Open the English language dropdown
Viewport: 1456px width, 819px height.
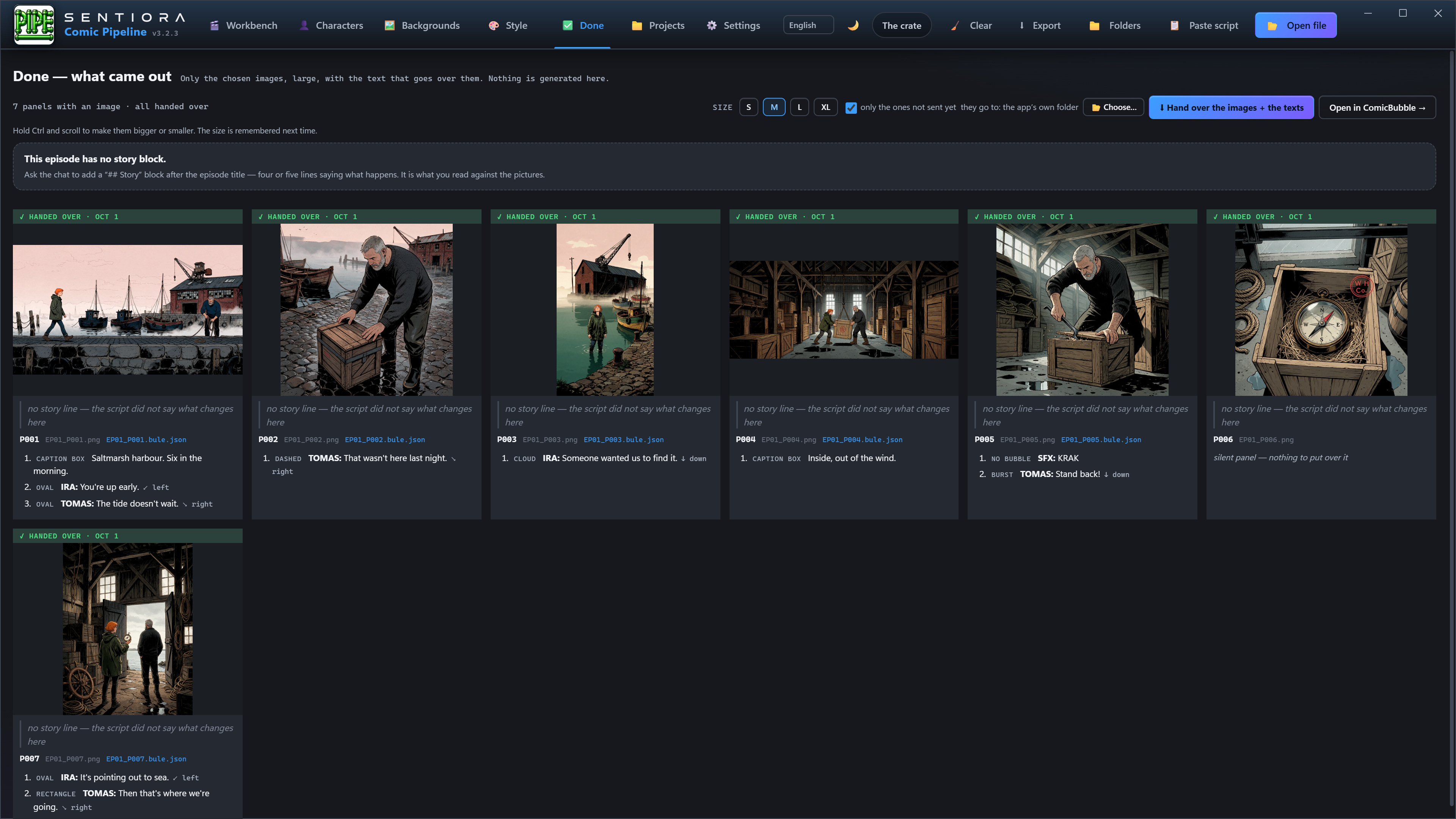click(x=808, y=25)
